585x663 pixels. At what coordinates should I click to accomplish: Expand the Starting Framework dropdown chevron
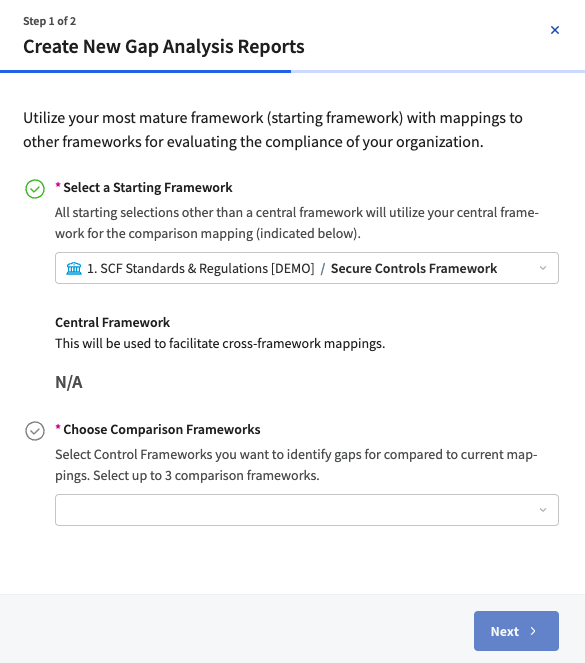(x=543, y=268)
